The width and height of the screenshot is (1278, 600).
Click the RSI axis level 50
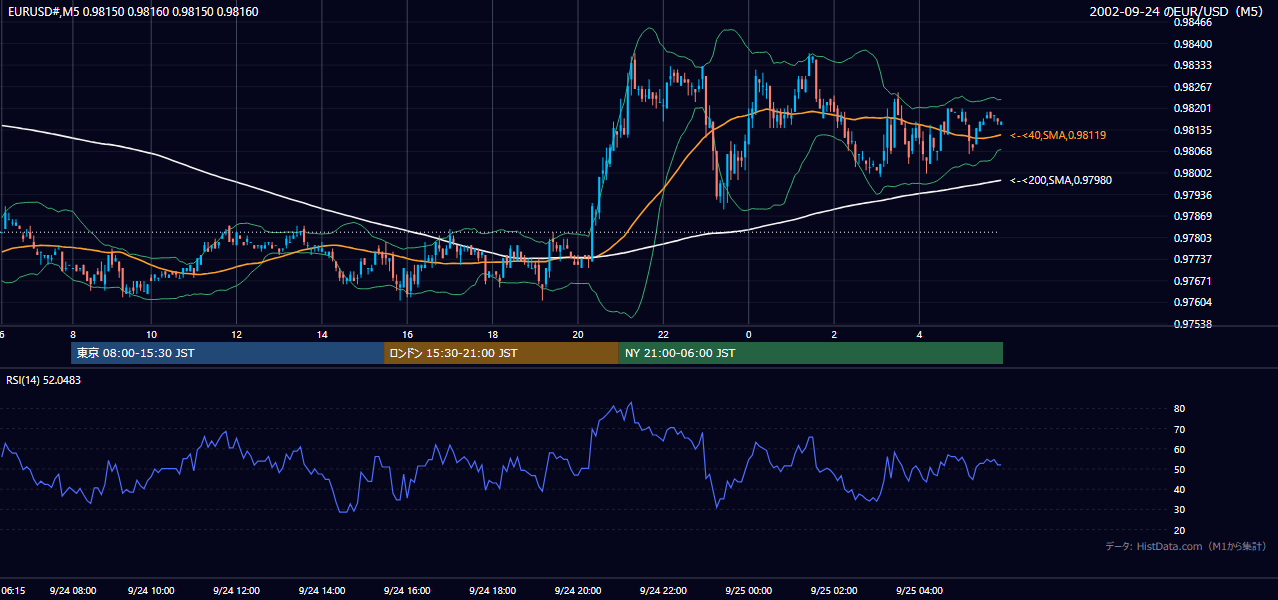tap(1180, 469)
